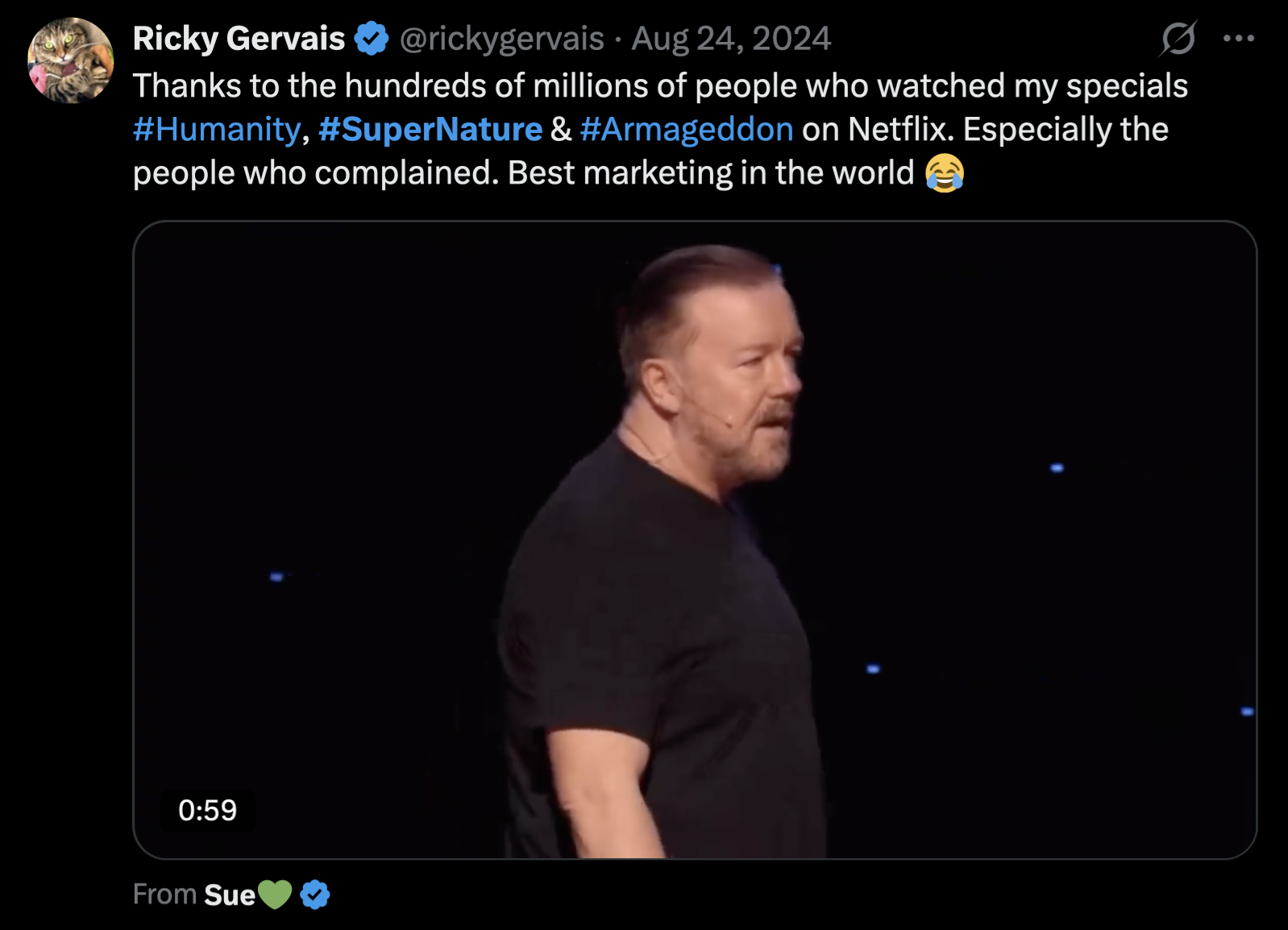Viewport: 1288px width, 930px height.
Task: Click the verified badge next to Ricky Gervais
Action: 370,36
